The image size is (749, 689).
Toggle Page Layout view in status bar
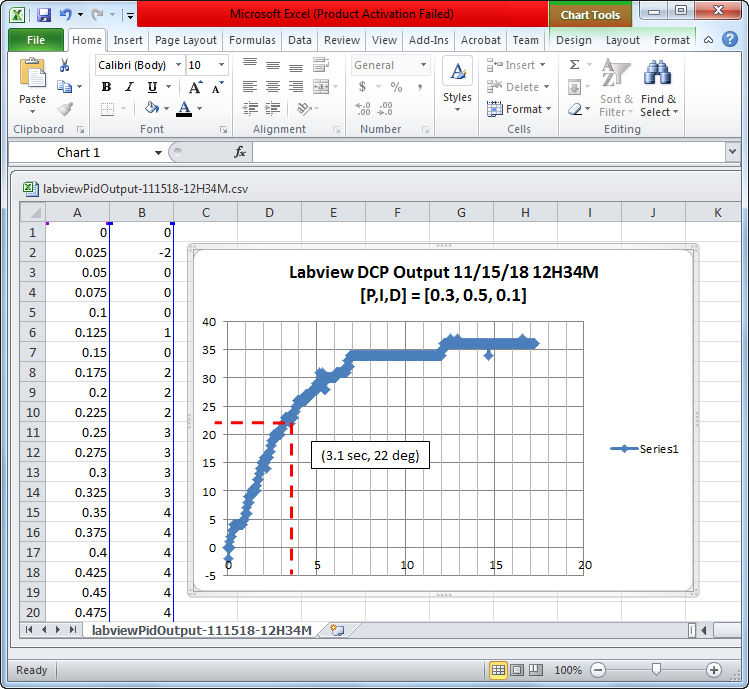[517, 670]
